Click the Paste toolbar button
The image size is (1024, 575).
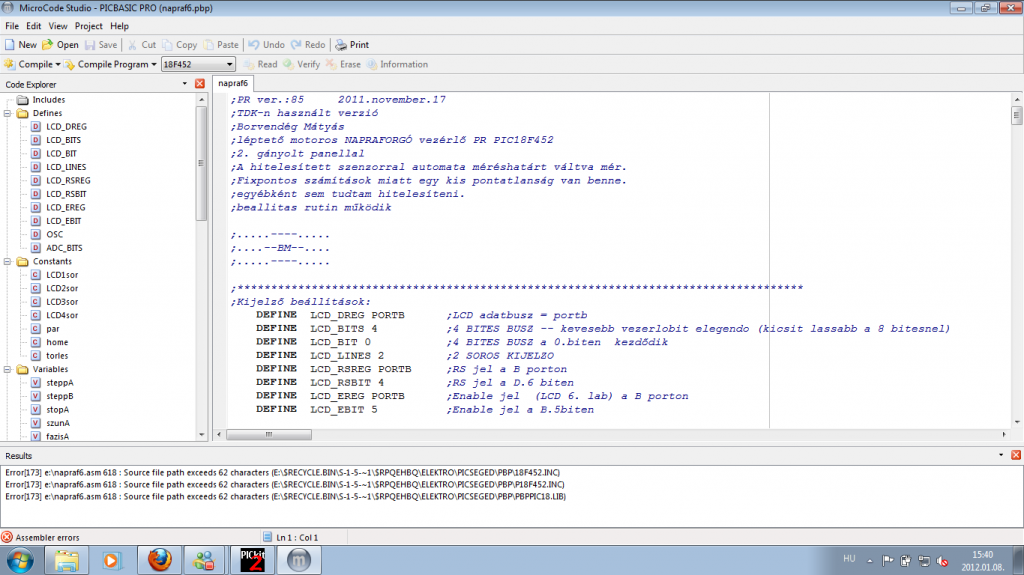pos(221,44)
